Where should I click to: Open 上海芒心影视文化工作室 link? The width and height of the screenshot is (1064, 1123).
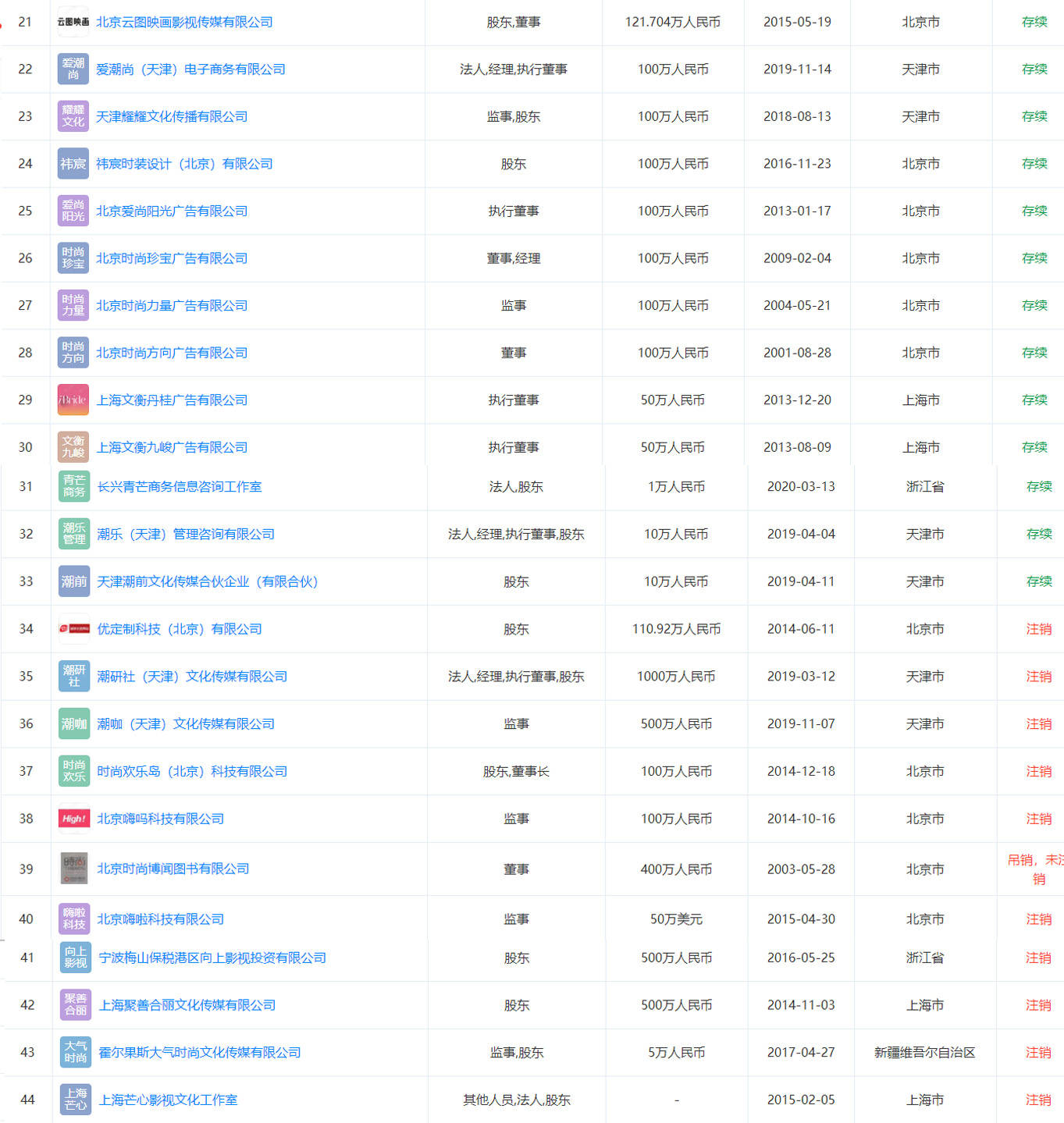coord(168,1100)
